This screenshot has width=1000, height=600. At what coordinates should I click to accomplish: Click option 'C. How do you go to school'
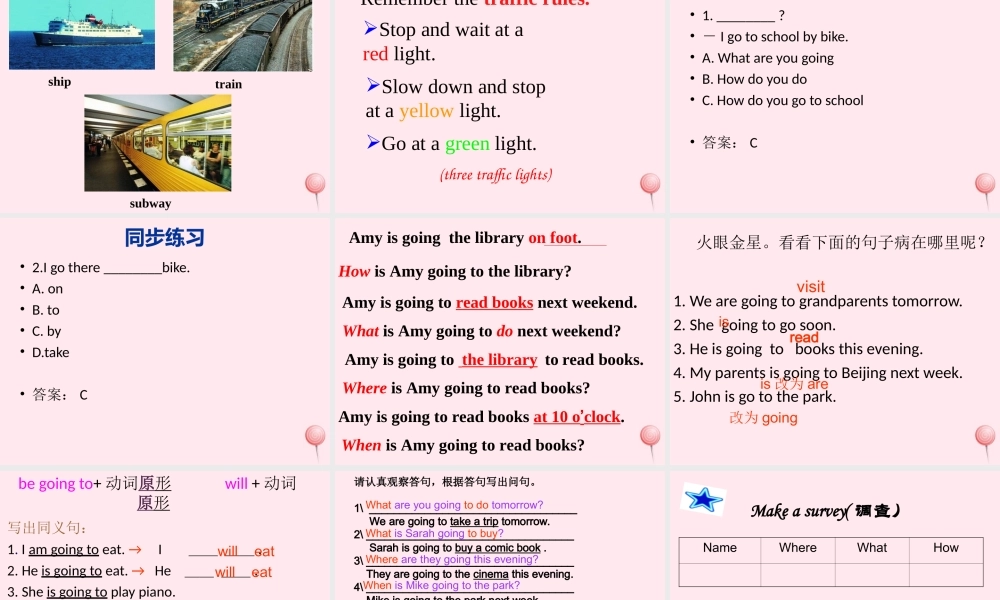[x=783, y=101]
